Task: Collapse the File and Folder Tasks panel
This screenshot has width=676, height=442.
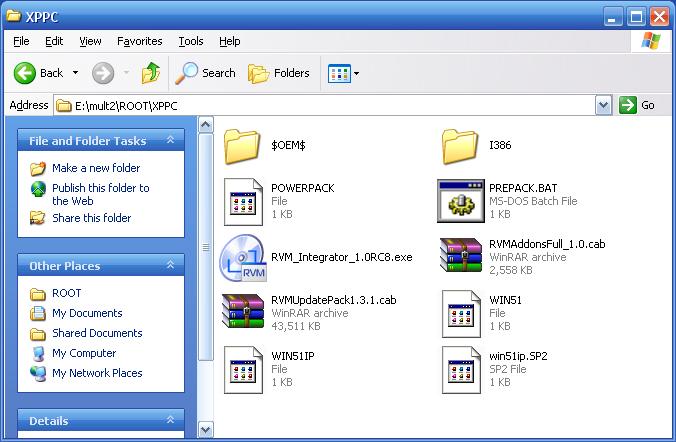Action: (170, 140)
